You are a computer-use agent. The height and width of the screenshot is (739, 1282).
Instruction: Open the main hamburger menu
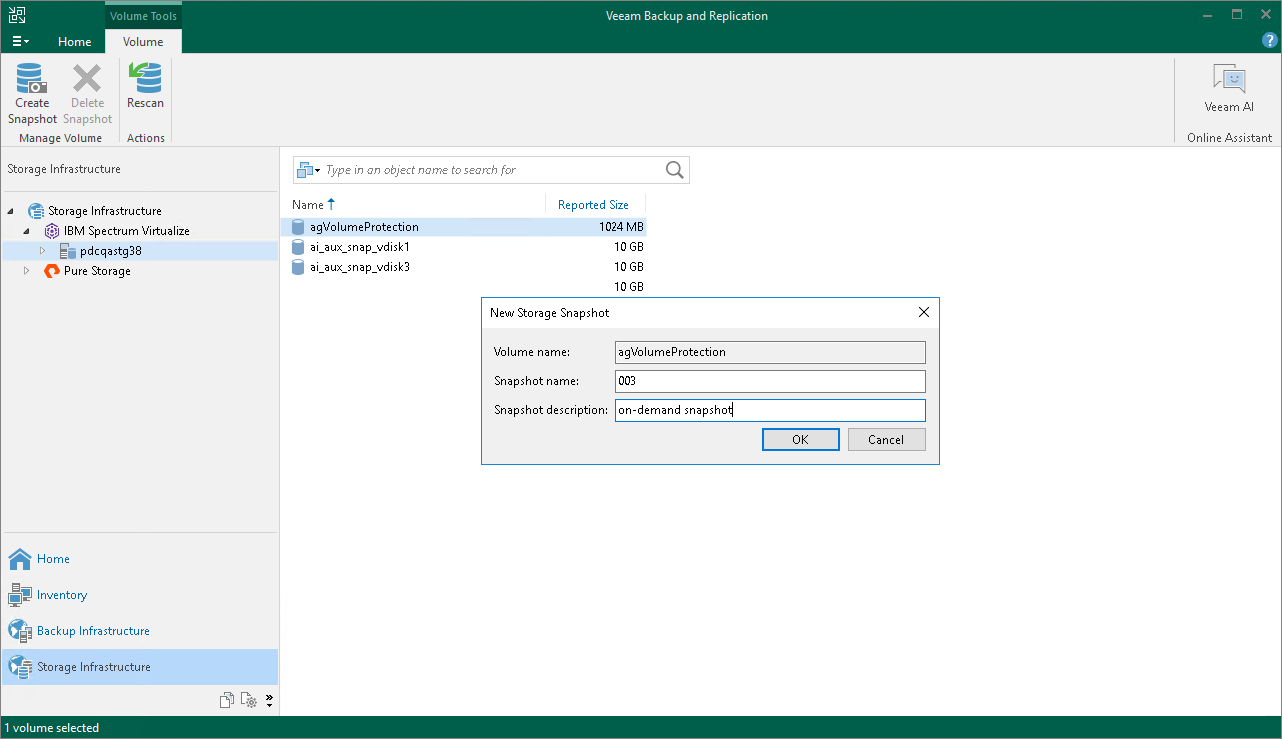pyautogui.click(x=20, y=42)
